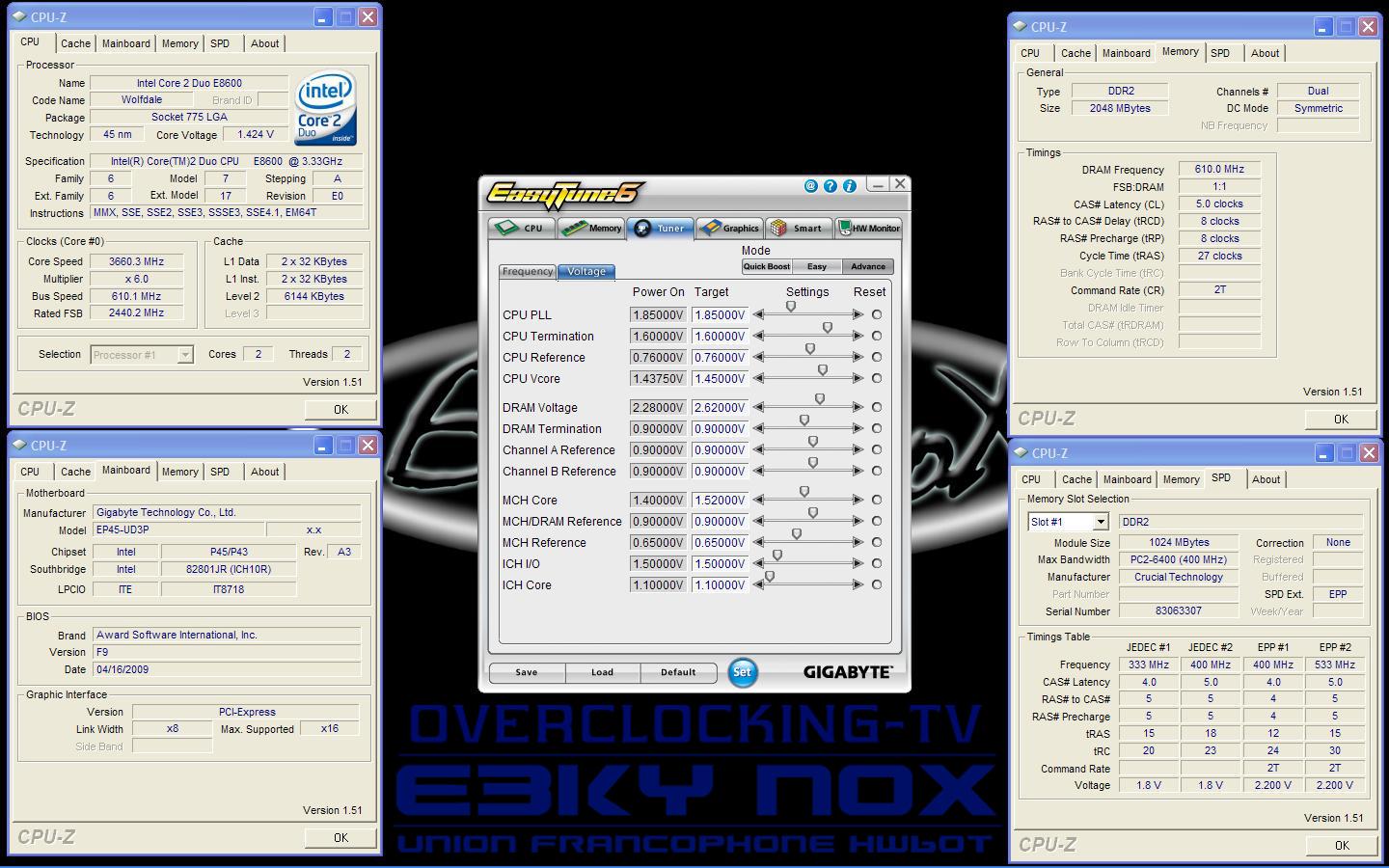Open the EasyTune6 help question mark icon
1389x868 pixels.
point(831,186)
